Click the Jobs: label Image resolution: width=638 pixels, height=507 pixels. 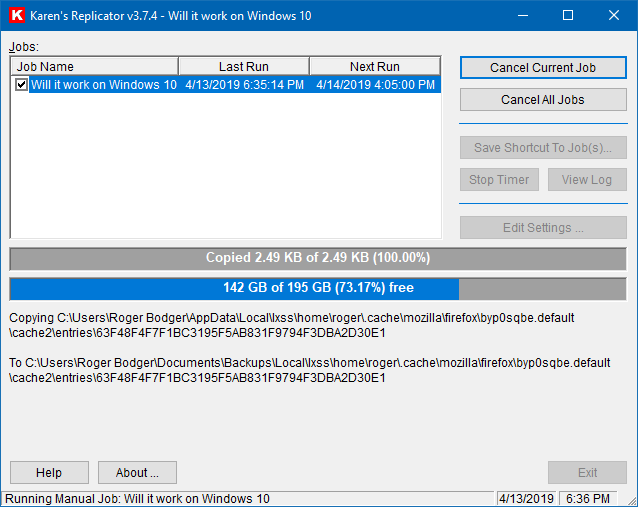click(24, 47)
